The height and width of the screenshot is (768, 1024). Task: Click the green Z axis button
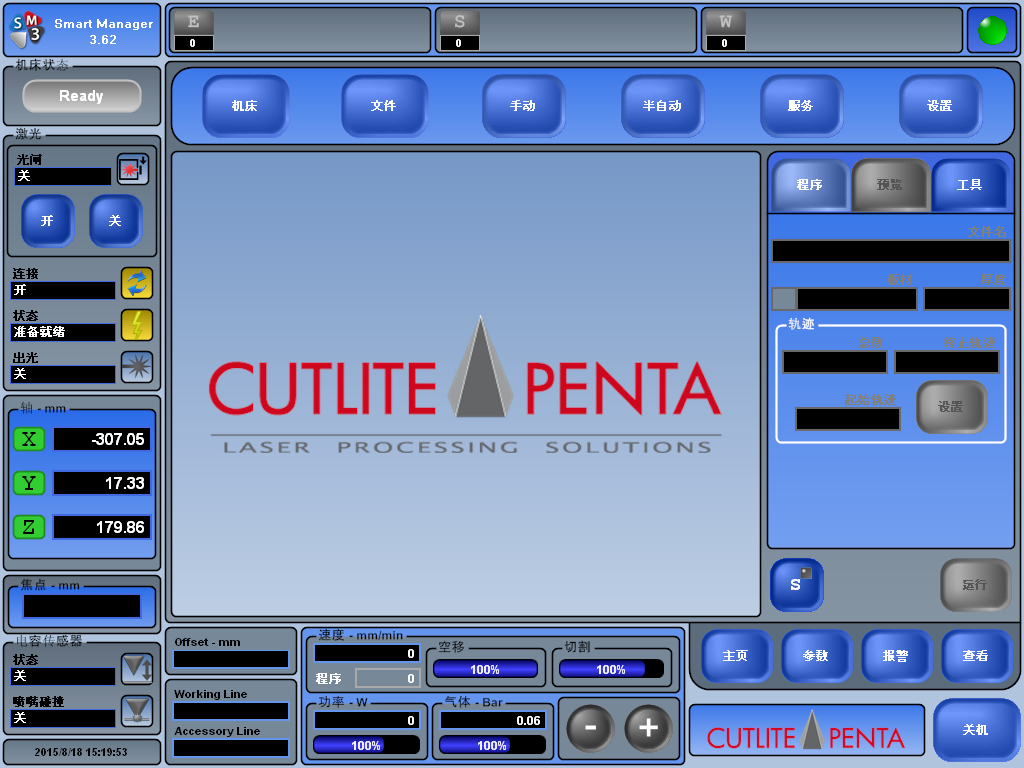click(x=29, y=527)
